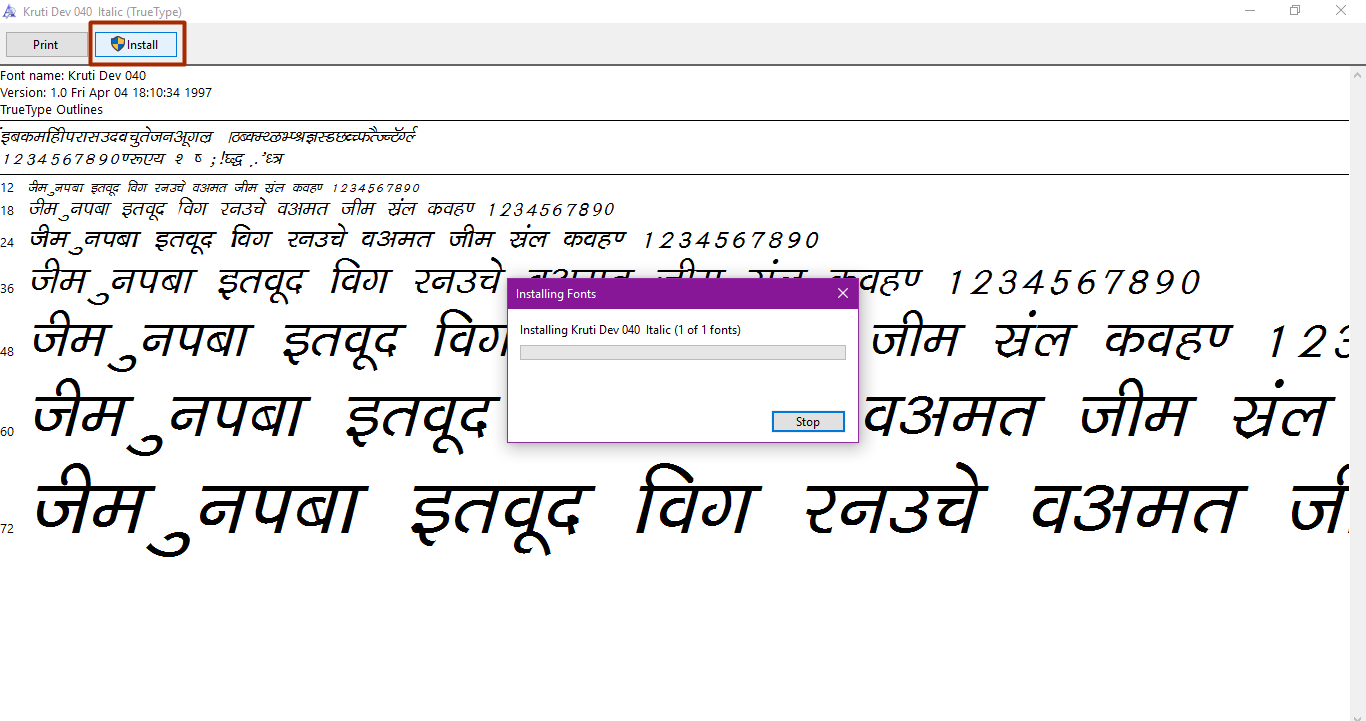
Task: Click the 60 point size sample label
Action: 7,432
